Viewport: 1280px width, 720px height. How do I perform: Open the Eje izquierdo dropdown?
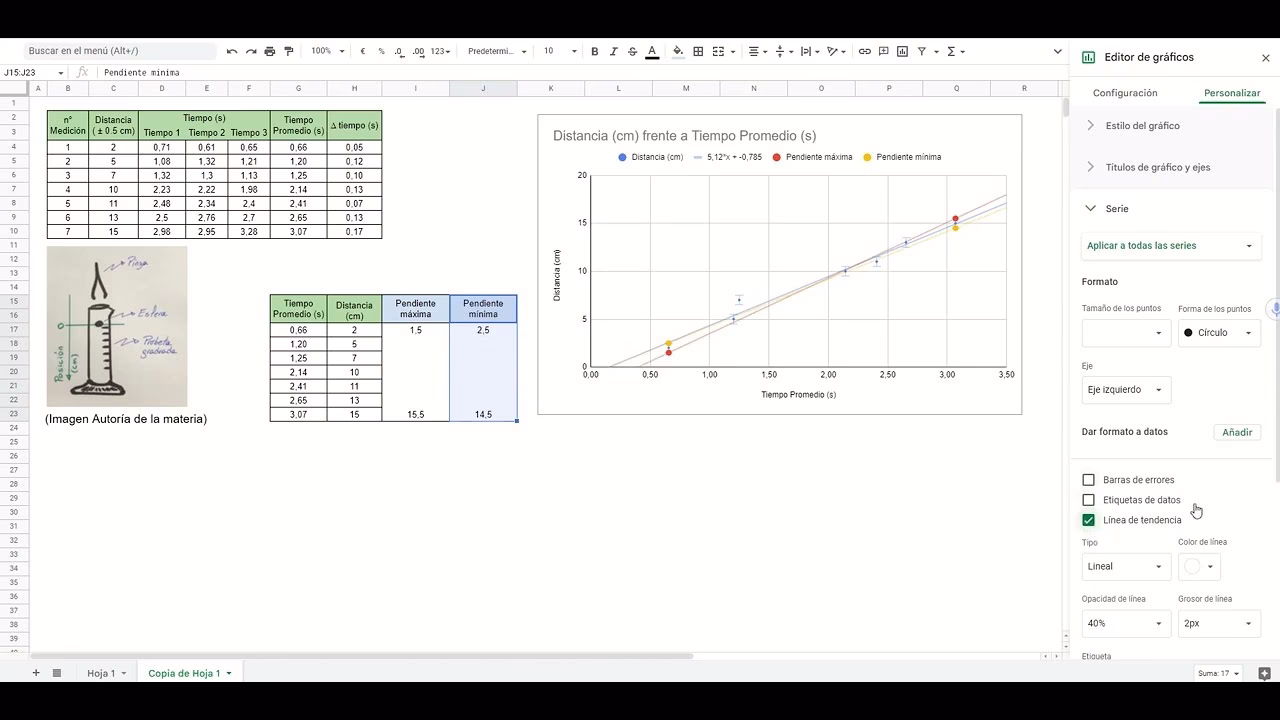pos(1125,390)
